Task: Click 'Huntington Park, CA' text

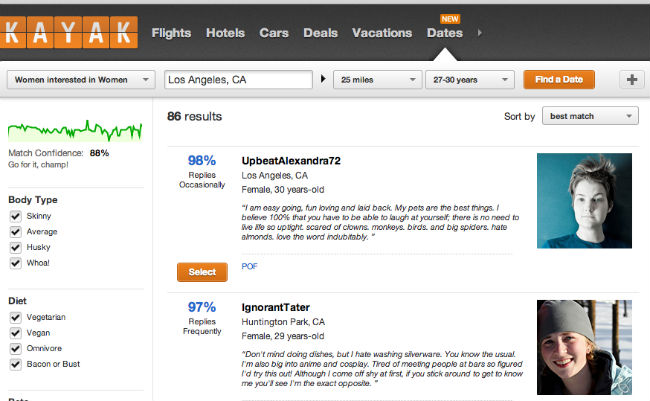Action: pyautogui.click(x=283, y=322)
